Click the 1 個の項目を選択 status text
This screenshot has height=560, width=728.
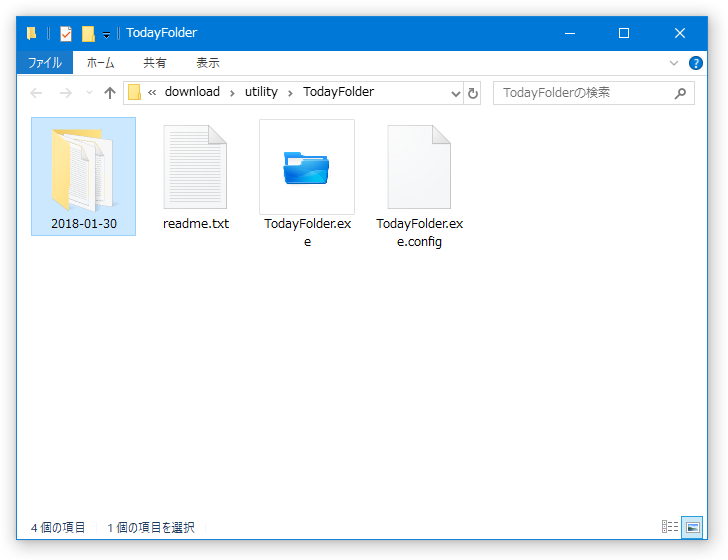point(151,527)
